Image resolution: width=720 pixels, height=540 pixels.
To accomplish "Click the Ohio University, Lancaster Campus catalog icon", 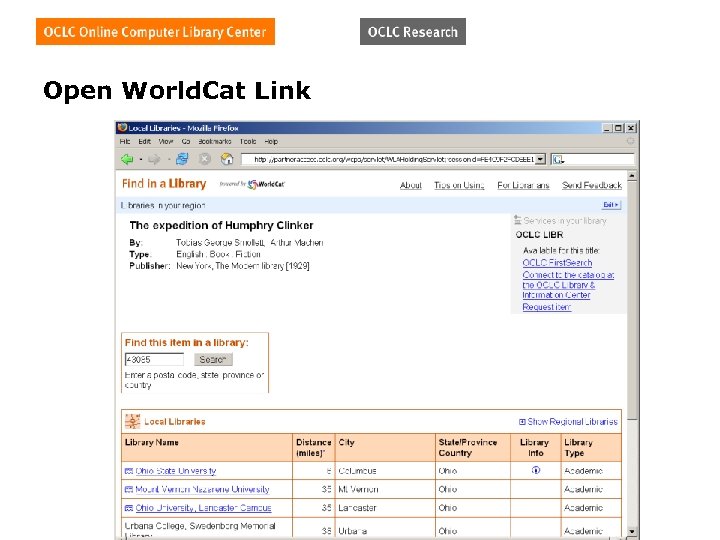I will coord(129,508).
